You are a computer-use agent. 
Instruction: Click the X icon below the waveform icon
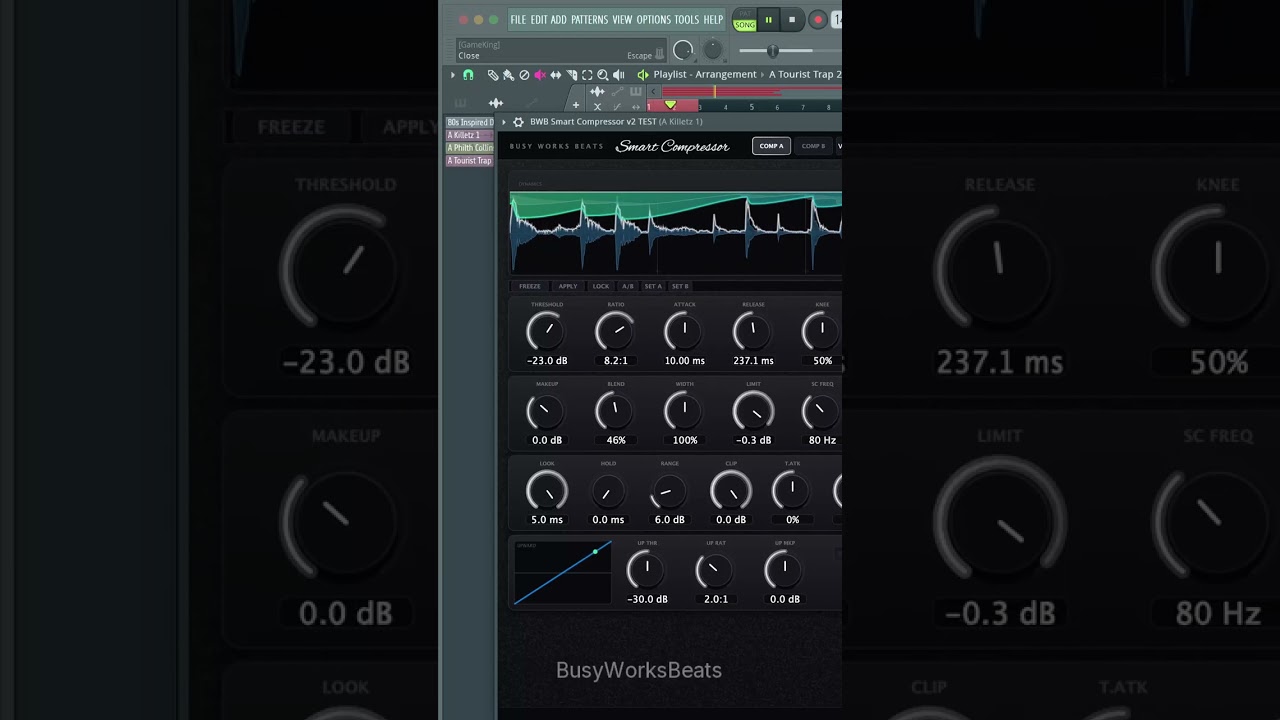[x=597, y=107]
